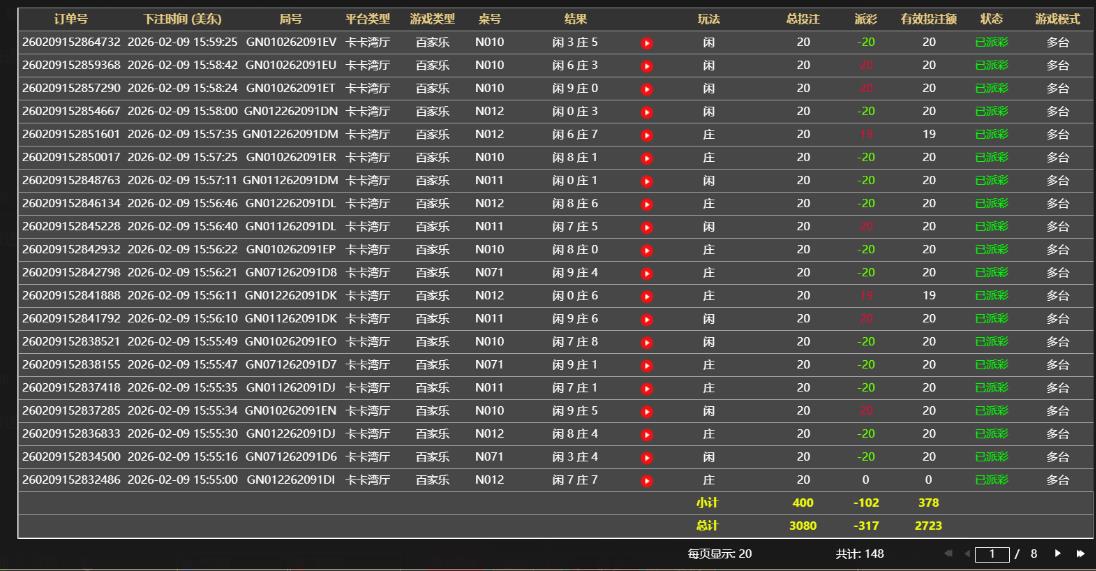This screenshot has height=571, width=1096.
Task: Click the 有效投注额 column header
Action: pos(928,19)
